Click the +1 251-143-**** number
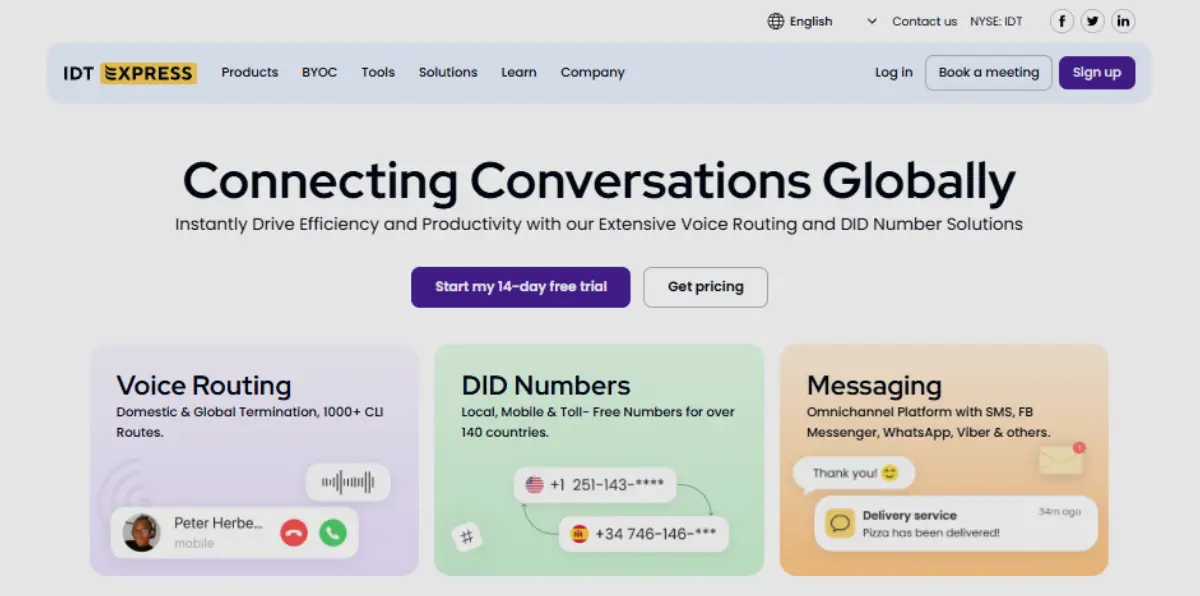The width and height of the screenshot is (1200, 596). click(x=607, y=485)
